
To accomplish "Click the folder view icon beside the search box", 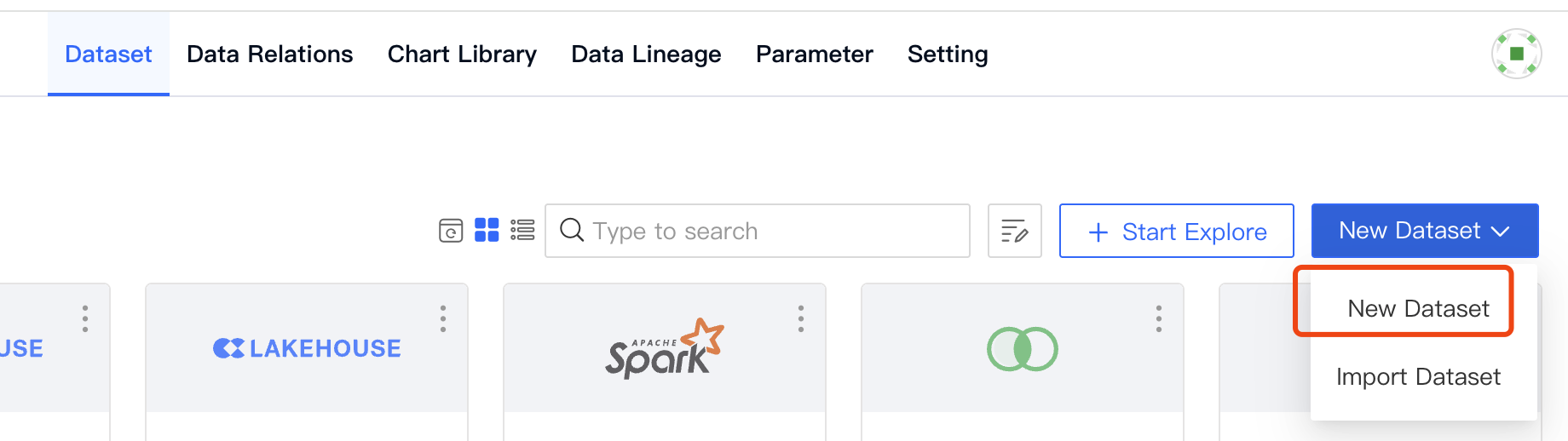I will pos(451,231).
